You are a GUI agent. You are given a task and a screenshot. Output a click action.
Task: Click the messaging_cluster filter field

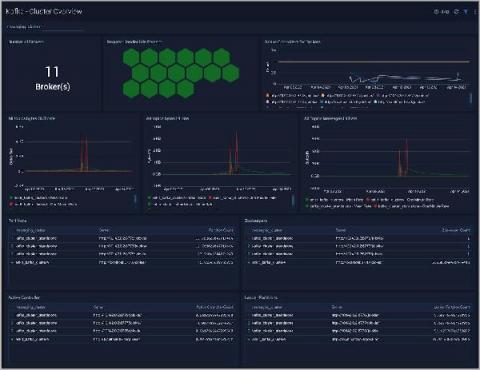(x=46, y=27)
